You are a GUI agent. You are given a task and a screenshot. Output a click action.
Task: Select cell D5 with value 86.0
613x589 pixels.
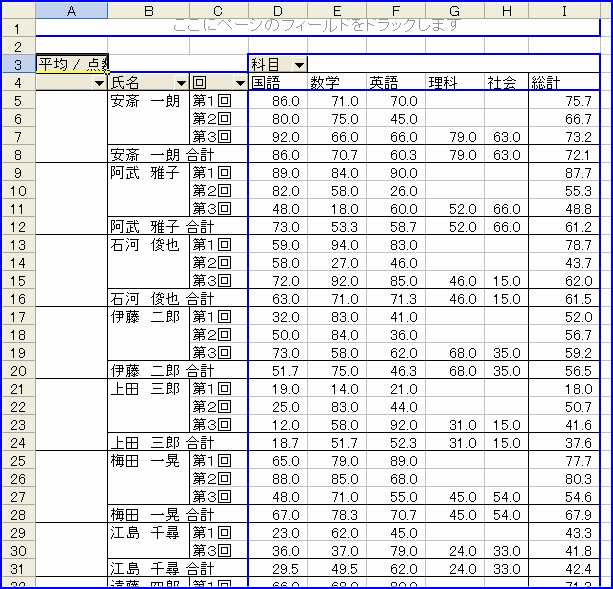click(x=278, y=100)
